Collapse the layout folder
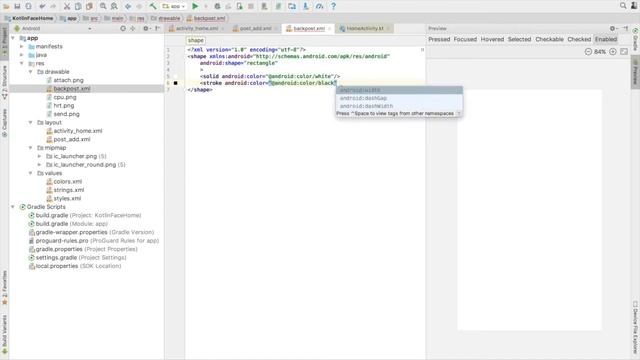This screenshot has height=360, width=640. click(31, 122)
